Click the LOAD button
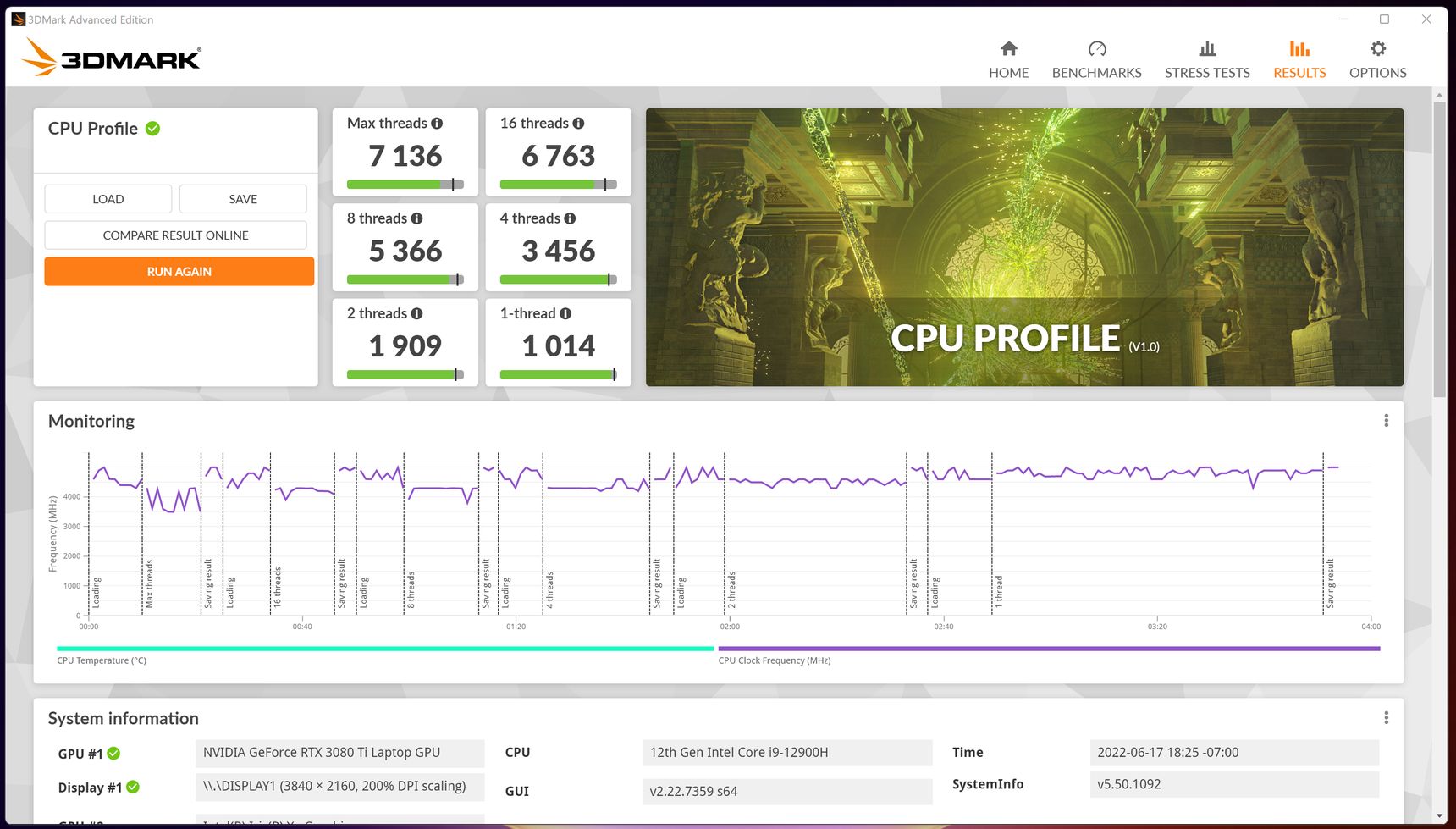Viewport: 1456px width, 829px height. pyautogui.click(x=108, y=199)
